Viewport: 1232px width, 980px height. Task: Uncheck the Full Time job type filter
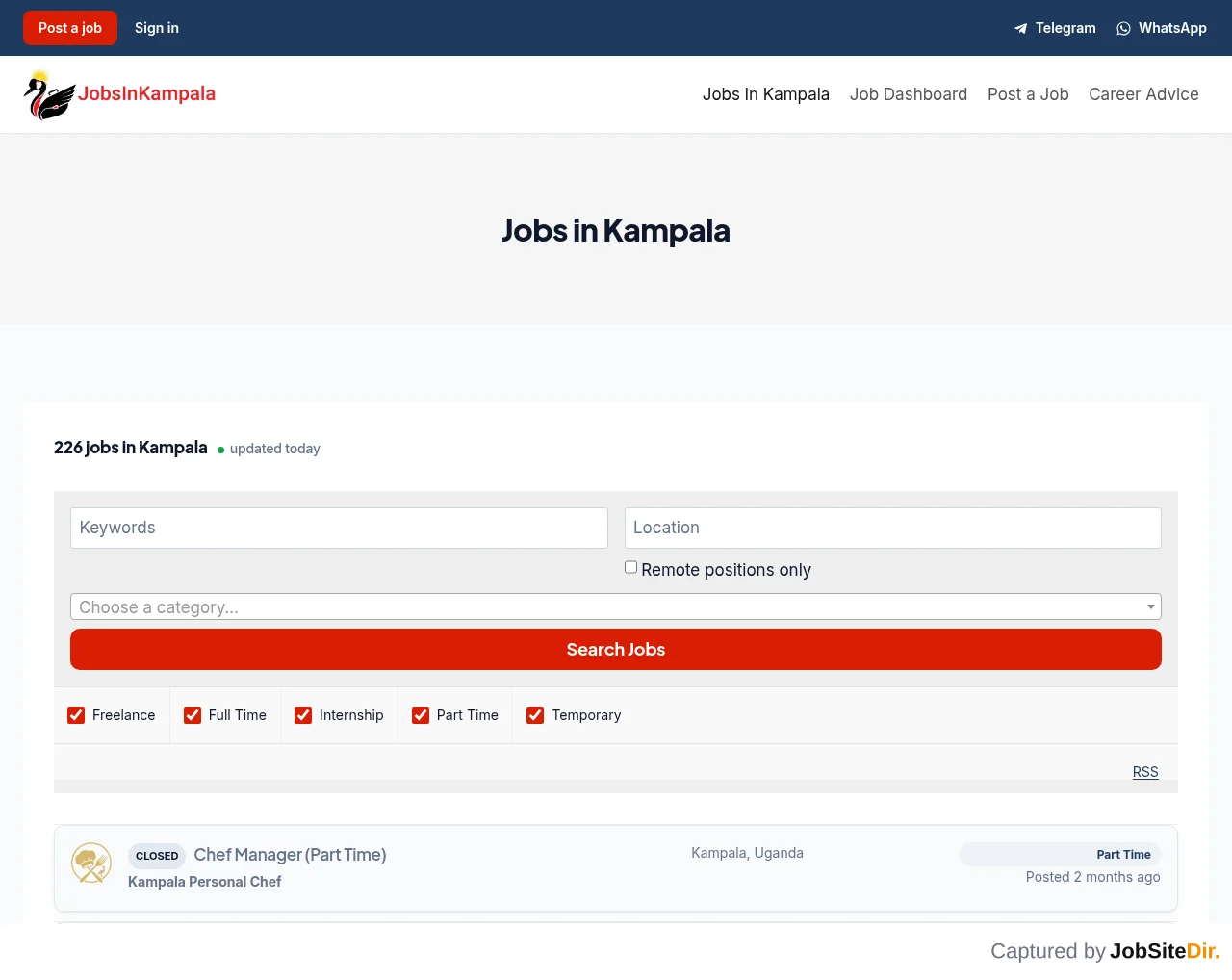pyautogui.click(x=192, y=715)
